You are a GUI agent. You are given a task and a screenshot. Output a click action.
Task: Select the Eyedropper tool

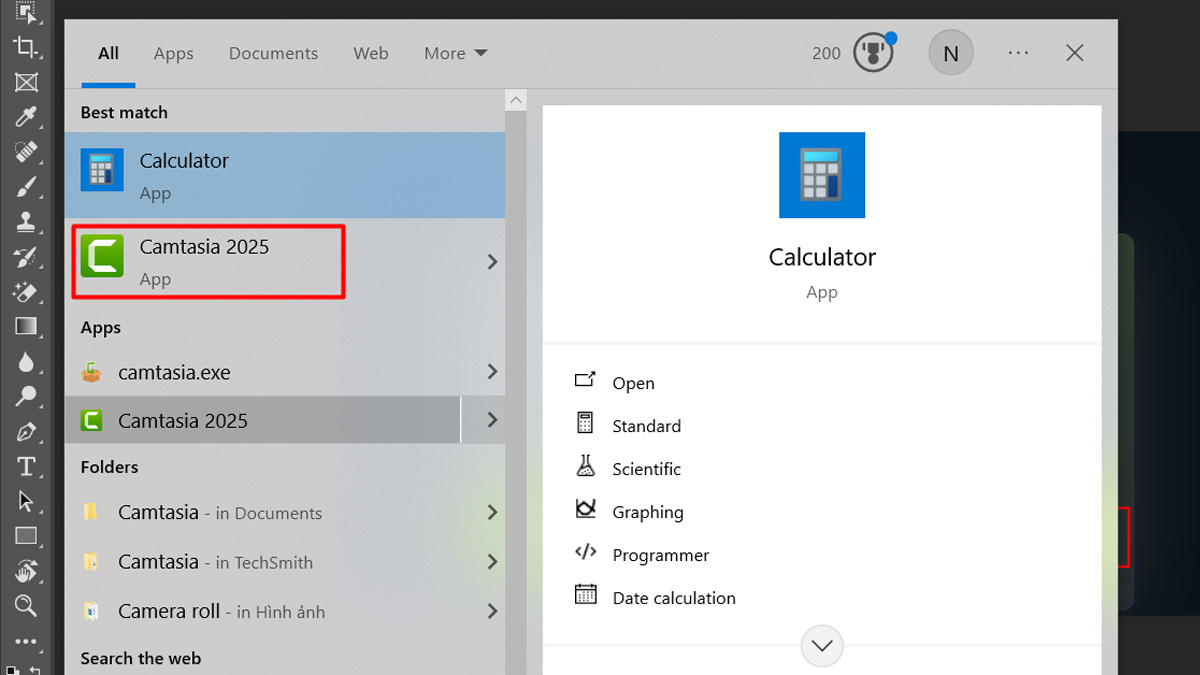pyautogui.click(x=26, y=117)
